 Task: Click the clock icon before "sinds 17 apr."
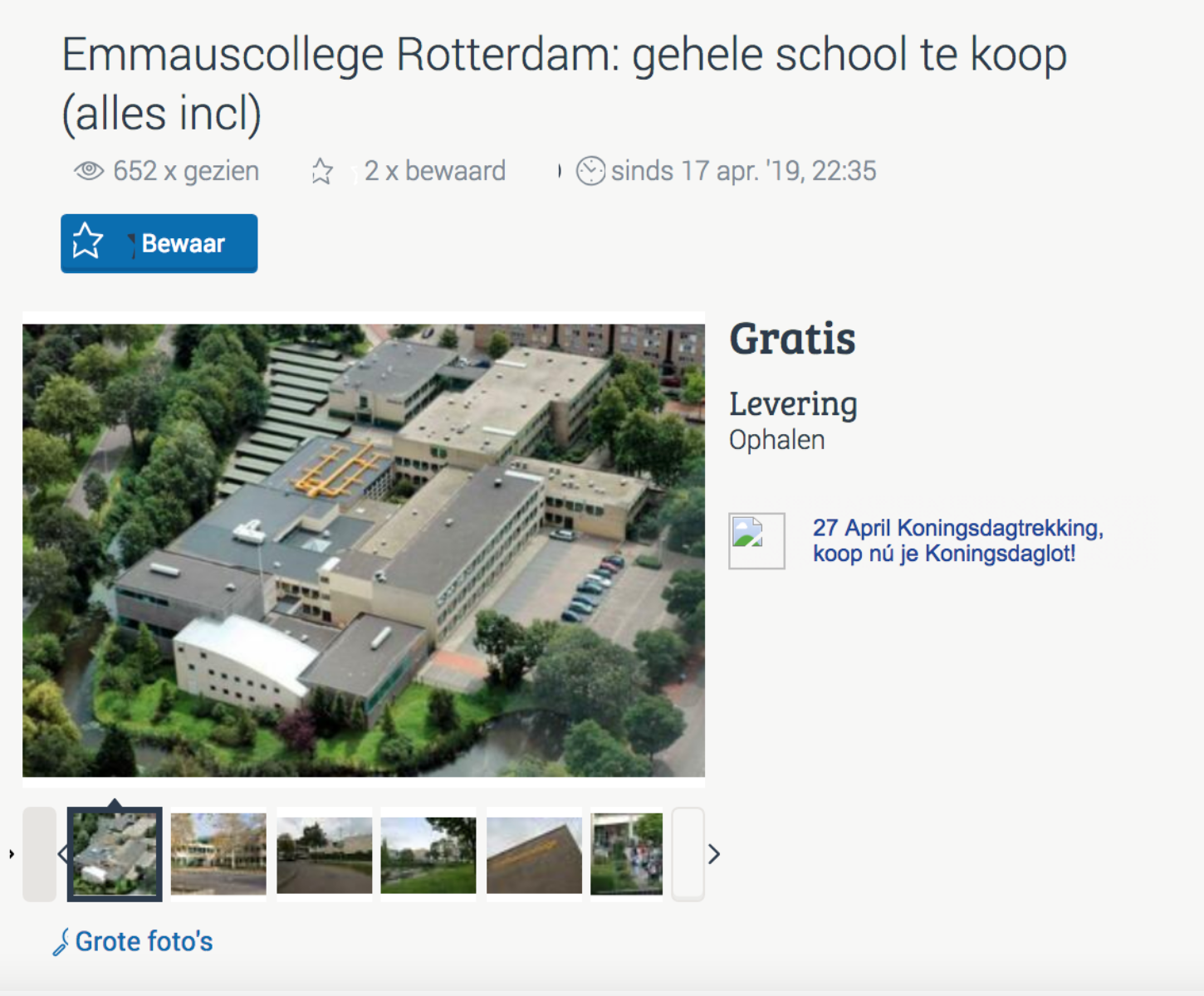click(x=590, y=171)
